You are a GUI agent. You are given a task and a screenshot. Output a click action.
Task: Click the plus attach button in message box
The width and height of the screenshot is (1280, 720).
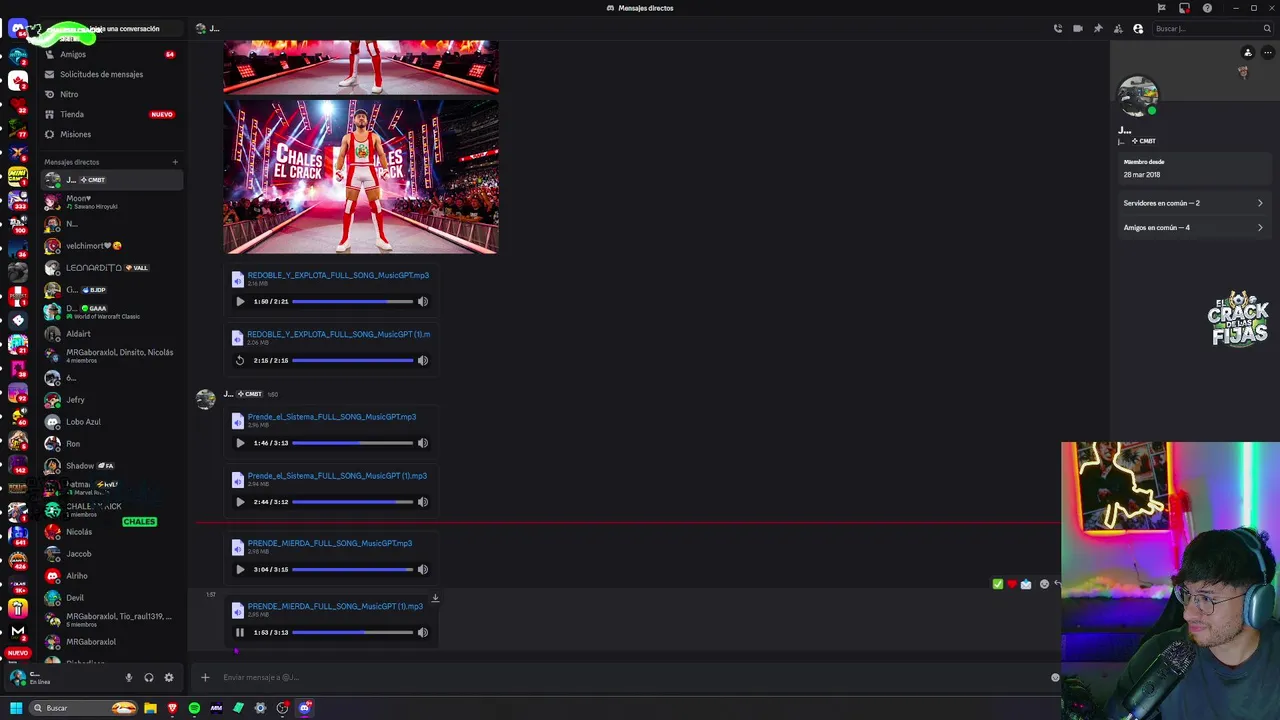pos(205,677)
